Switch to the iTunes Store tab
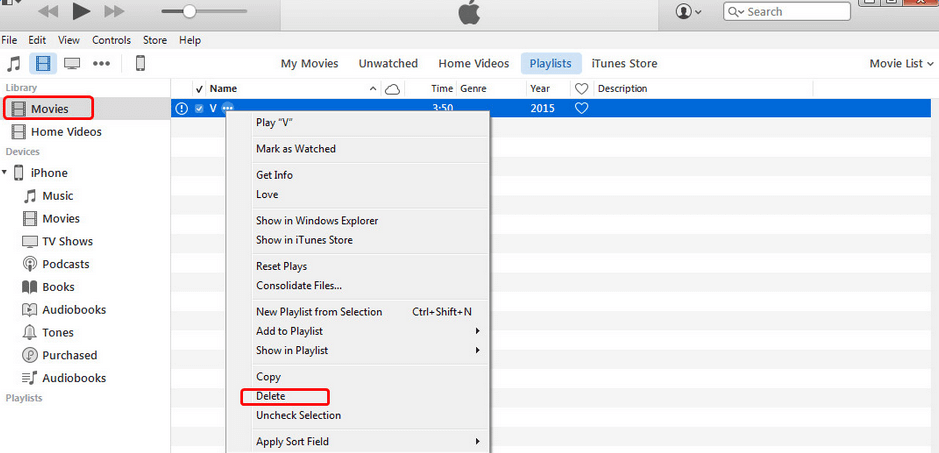The height and width of the screenshot is (453, 939). [624, 64]
